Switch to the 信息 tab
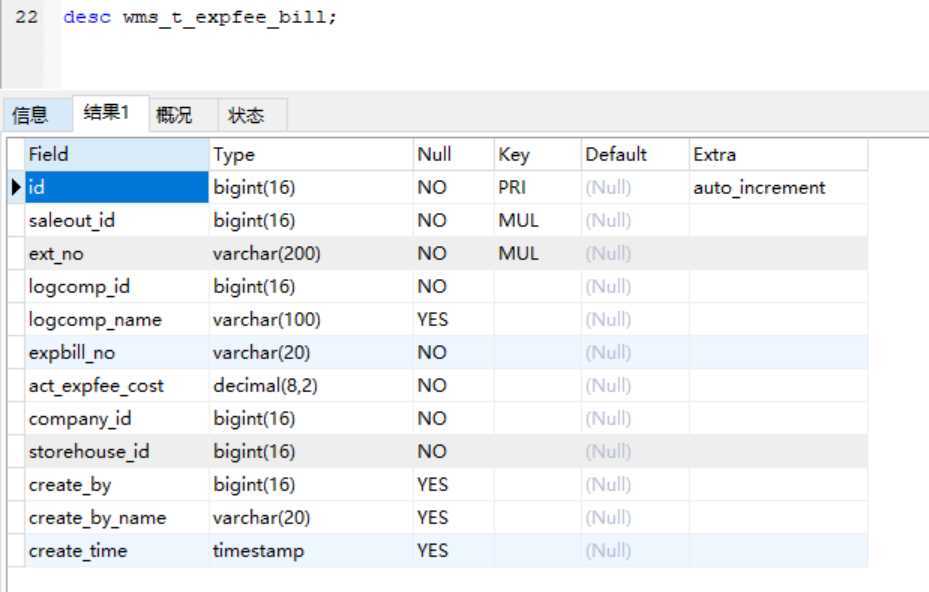The image size is (929, 592). tap(37, 114)
